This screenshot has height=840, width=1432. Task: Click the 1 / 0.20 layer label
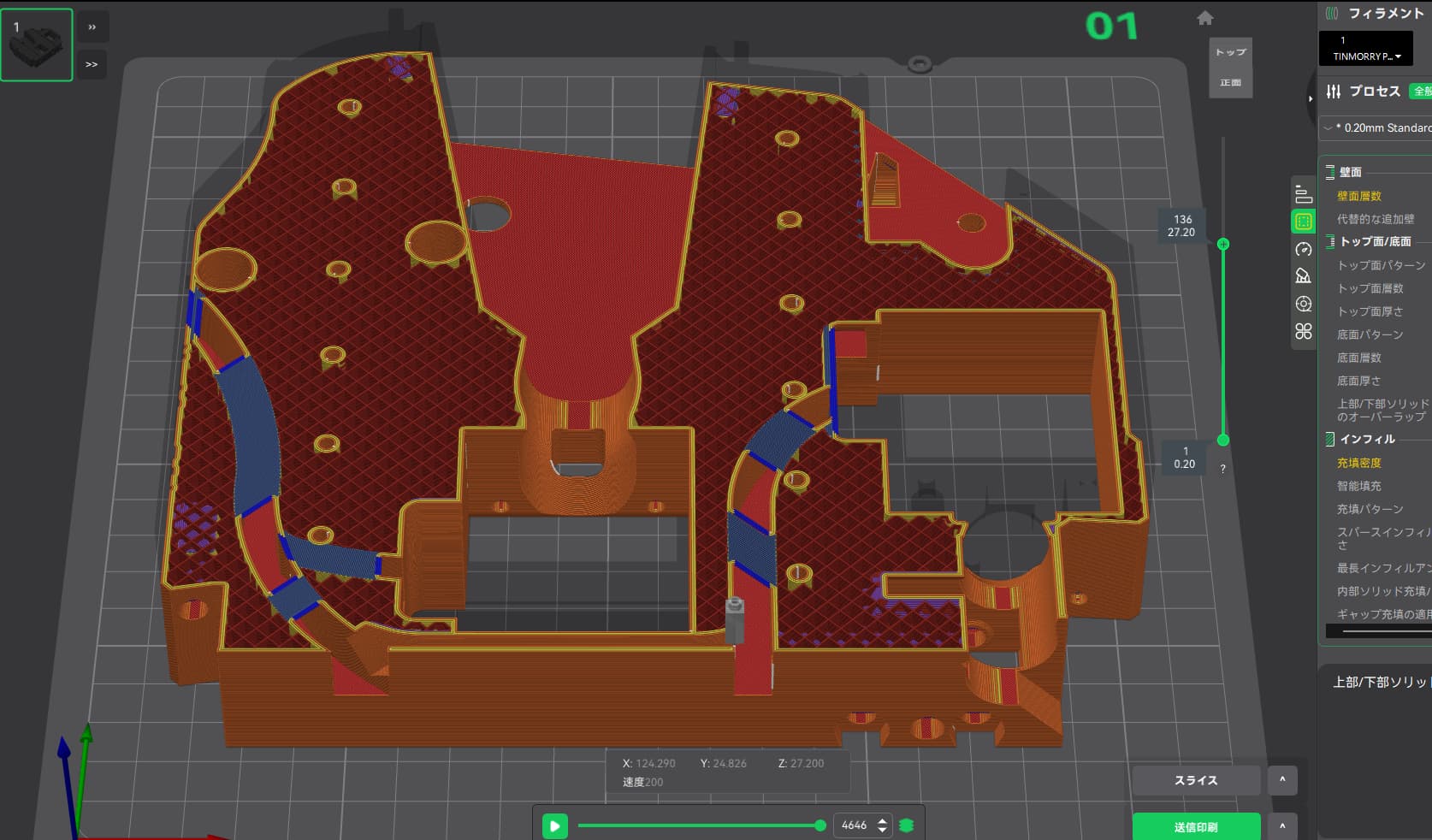pos(1185,458)
